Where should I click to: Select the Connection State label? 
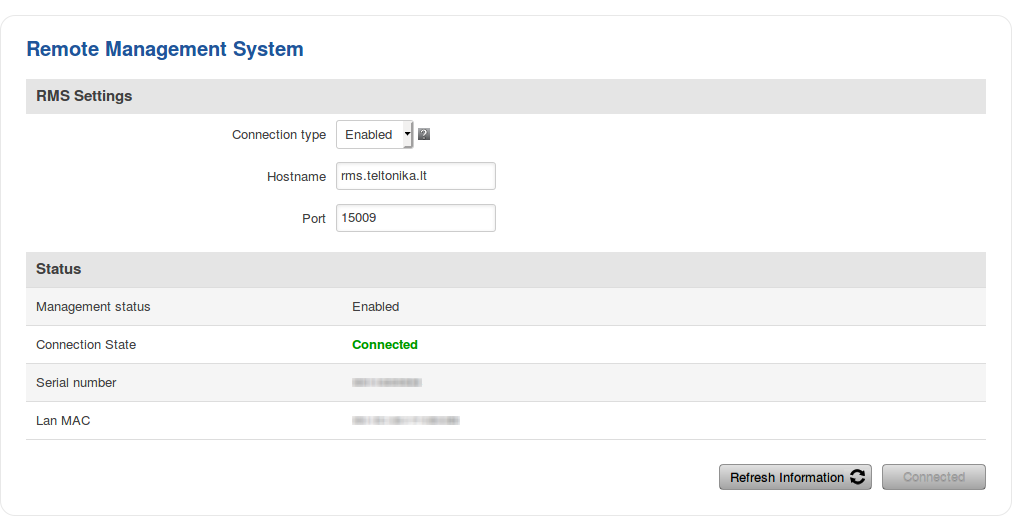tap(86, 345)
